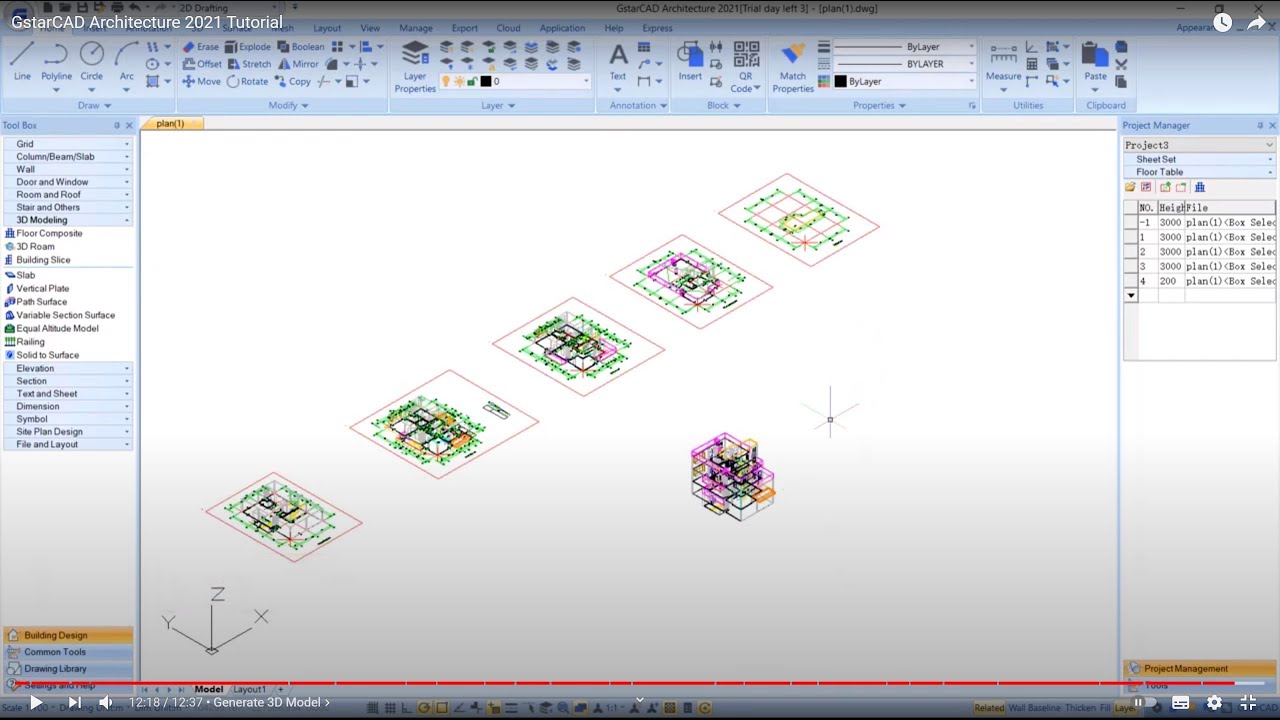Image resolution: width=1280 pixels, height=720 pixels.
Task: Open the Manage ribbon tab
Action: point(416,28)
